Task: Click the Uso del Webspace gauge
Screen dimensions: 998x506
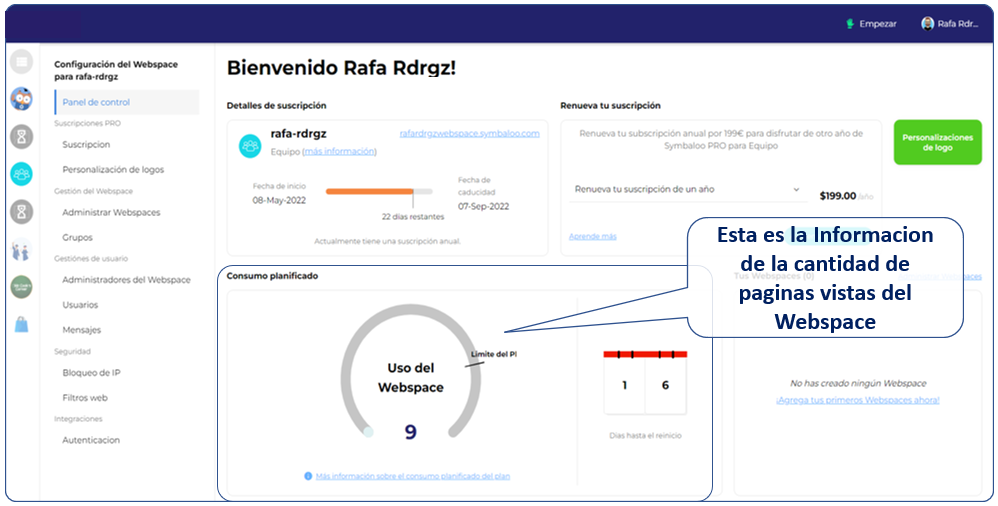Action: tap(411, 372)
